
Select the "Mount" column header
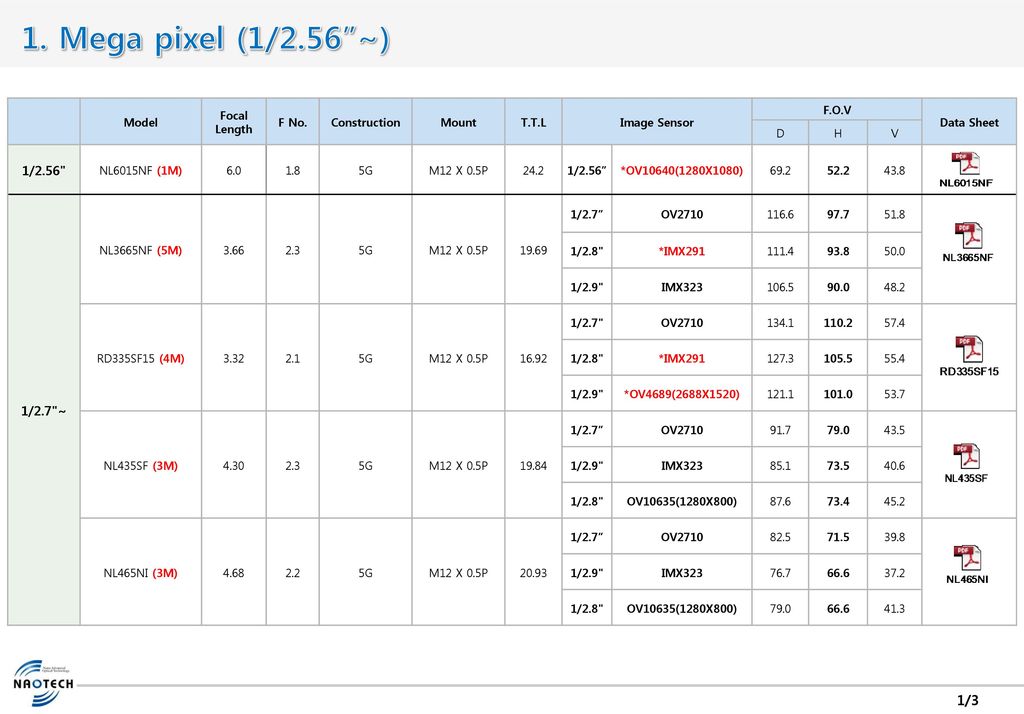click(458, 122)
